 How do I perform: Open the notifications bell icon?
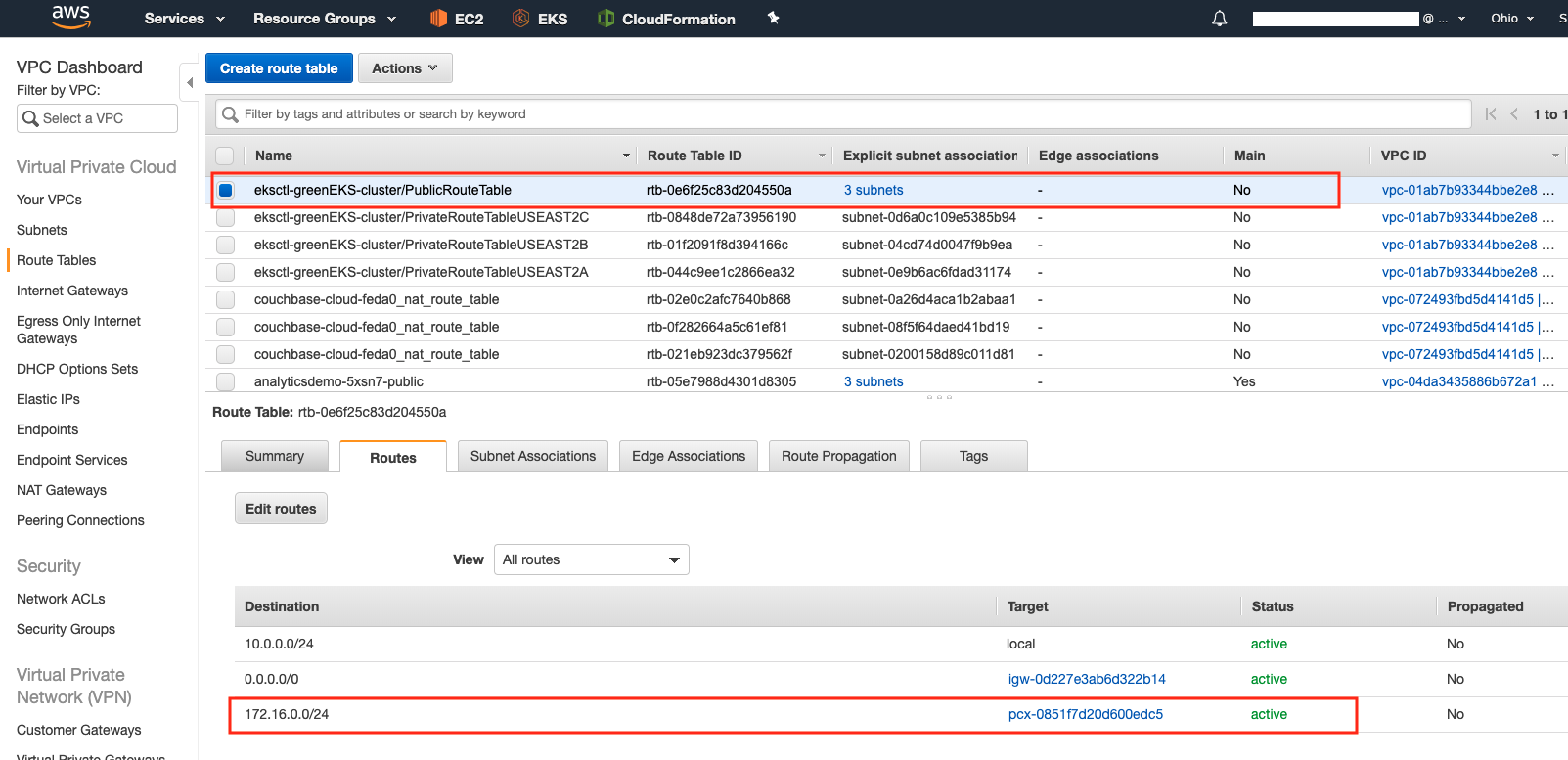(1219, 19)
